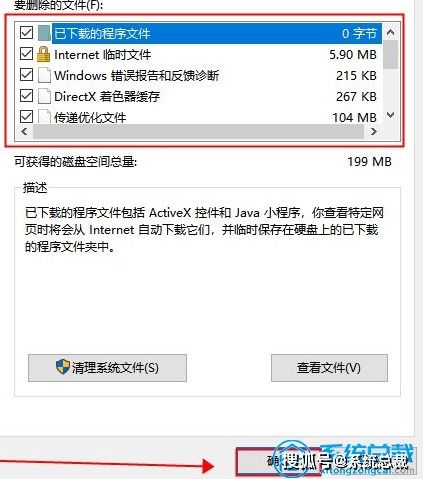Click the 确定 button at the bottom
This screenshot has height=479, width=423.
[275, 462]
